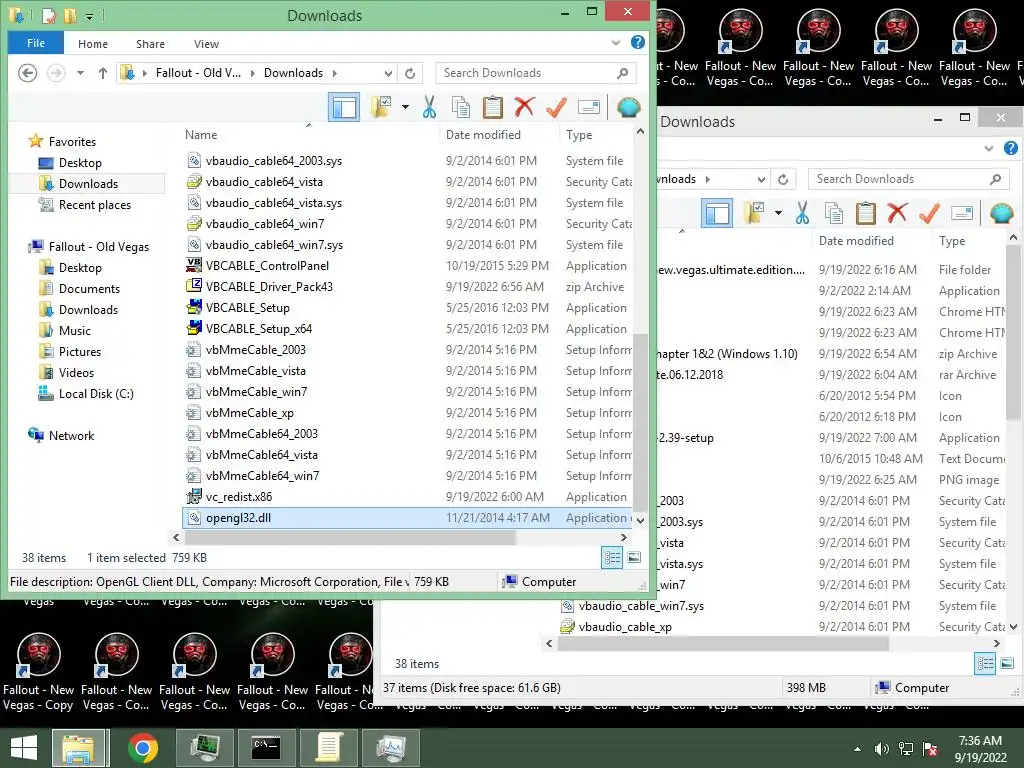This screenshot has height=768, width=1024.
Task: Click the Delete red X icon in back Downloads window
Action: tap(897, 213)
